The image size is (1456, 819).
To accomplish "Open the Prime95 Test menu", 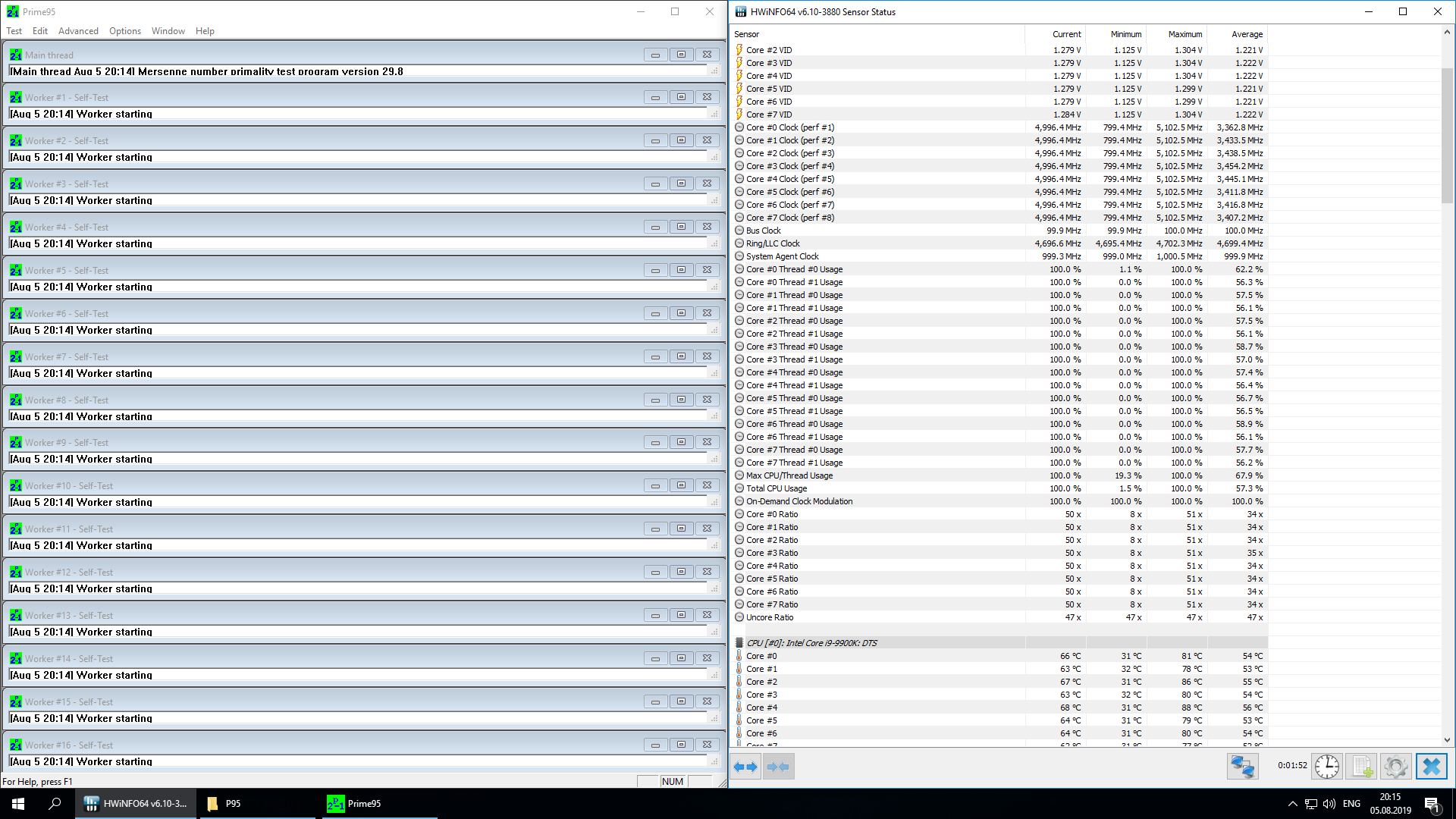I will (x=14, y=31).
